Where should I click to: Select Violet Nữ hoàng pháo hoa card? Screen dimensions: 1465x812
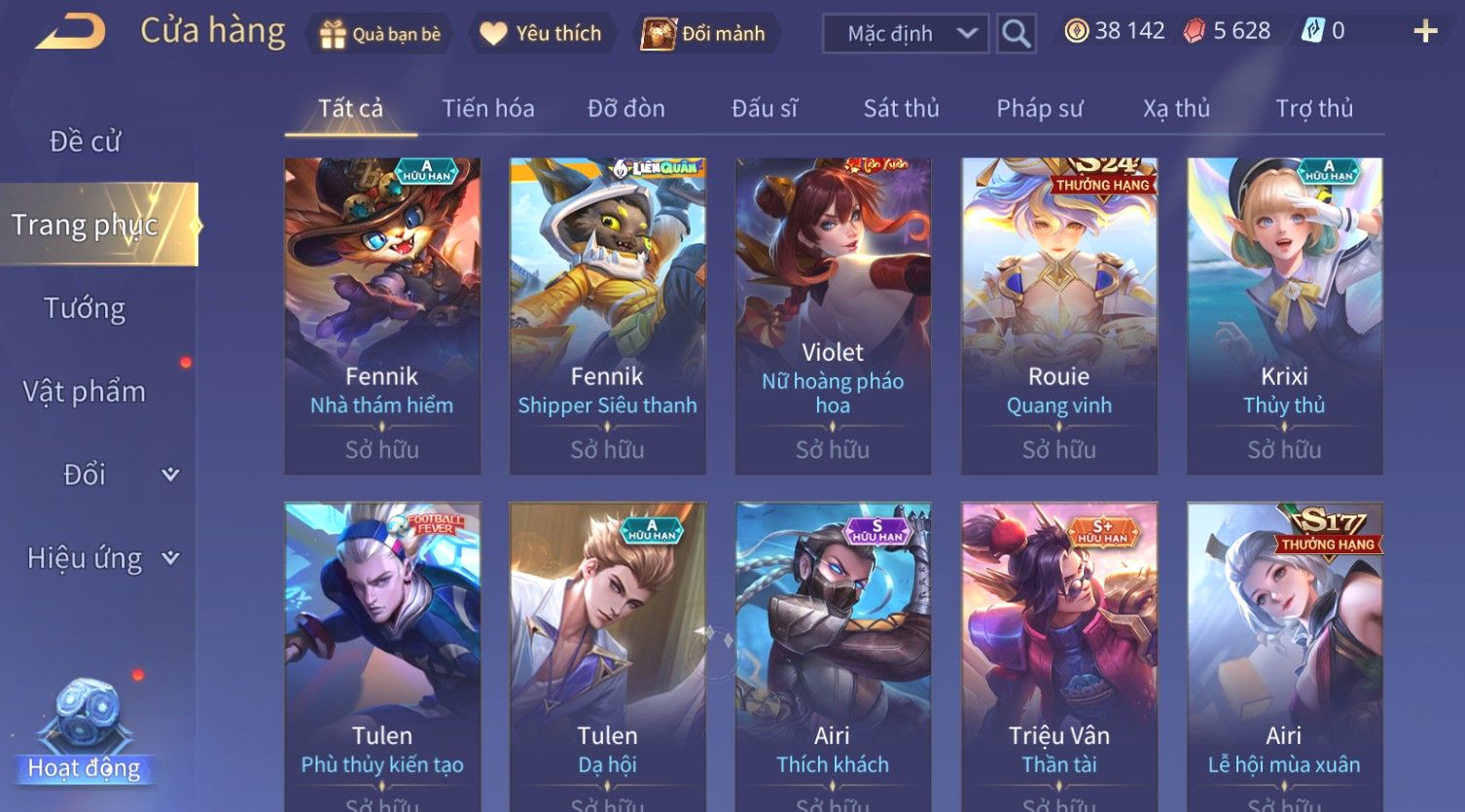point(833,316)
